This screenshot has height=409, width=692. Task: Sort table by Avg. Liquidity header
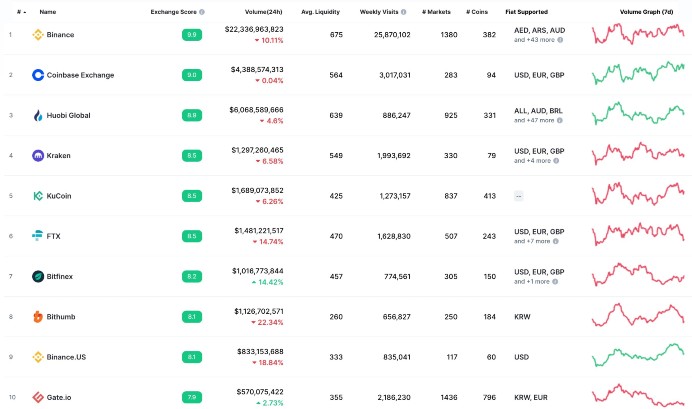[320, 12]
